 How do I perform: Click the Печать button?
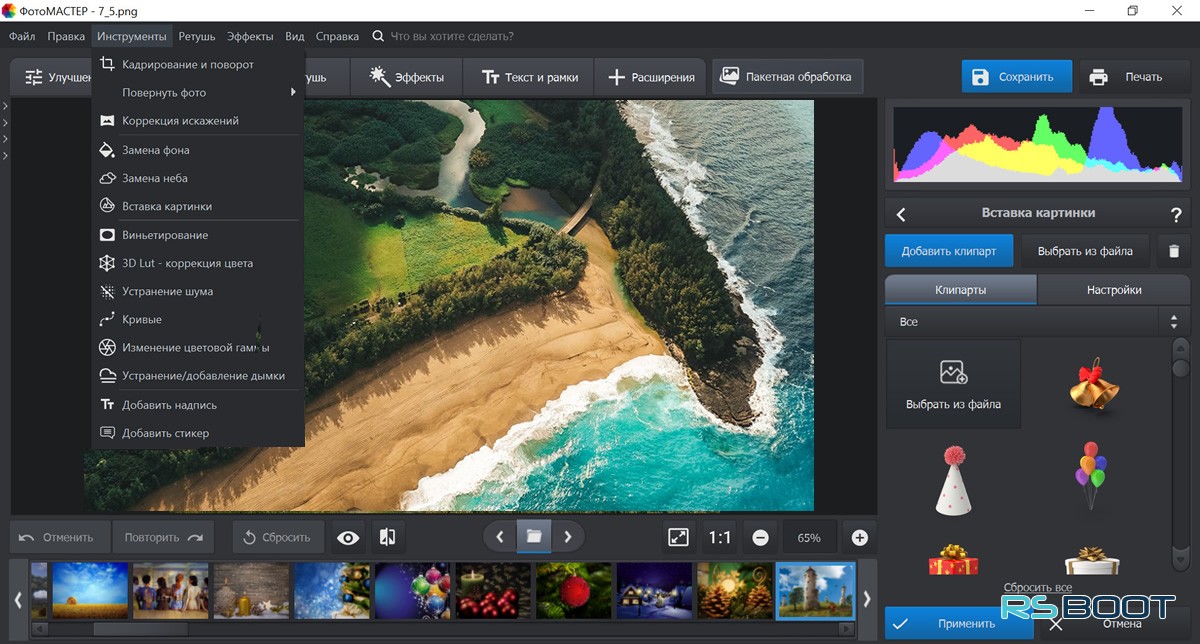pyautogui.click(x=1133, y=77)
